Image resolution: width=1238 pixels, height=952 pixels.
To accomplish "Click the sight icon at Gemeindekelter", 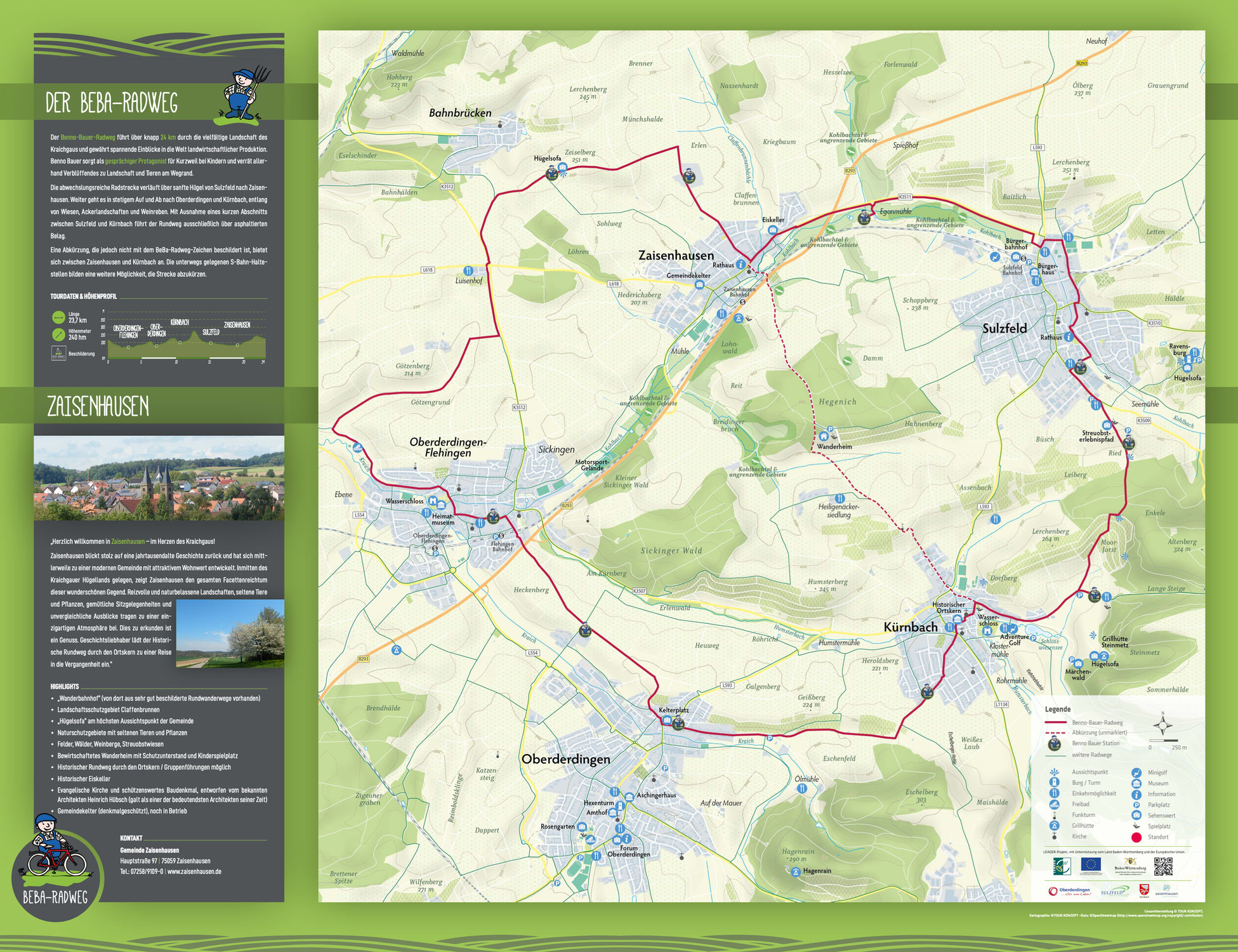I will (699, 285).
